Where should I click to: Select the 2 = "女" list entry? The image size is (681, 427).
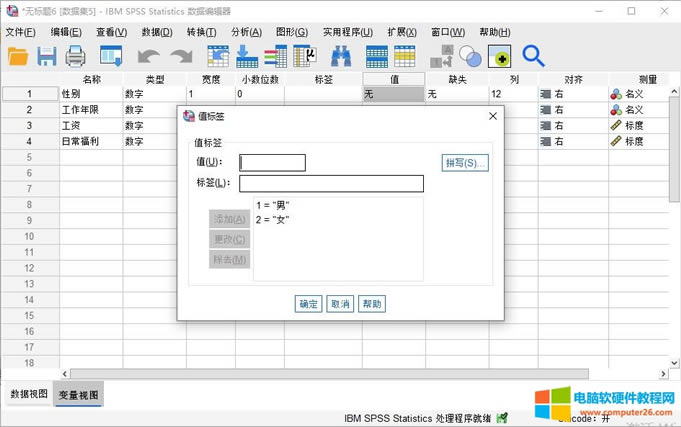click(x=273, y=219)
